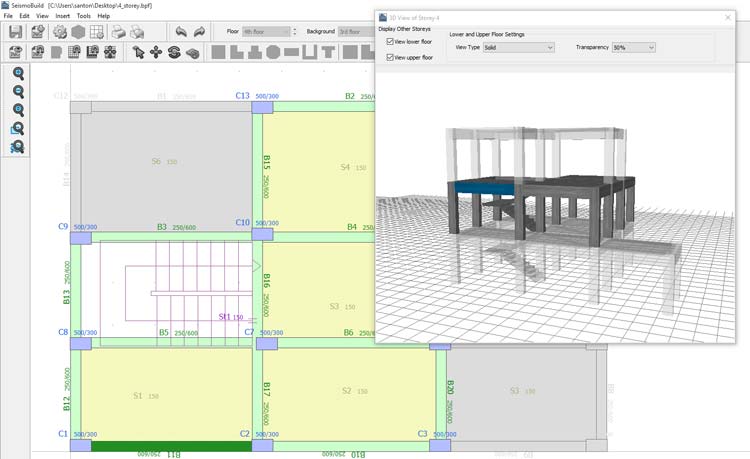The width and height of the screenshot is (750, 459).
Task: Print using the first printer icon
Action: pyautogui.click(x=118, y=32)
